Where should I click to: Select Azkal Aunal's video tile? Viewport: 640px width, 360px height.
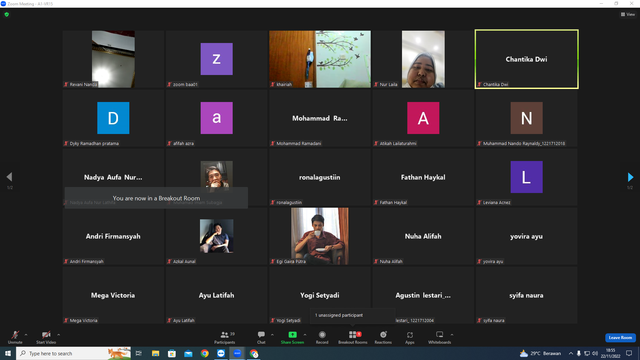click(217, 236)
